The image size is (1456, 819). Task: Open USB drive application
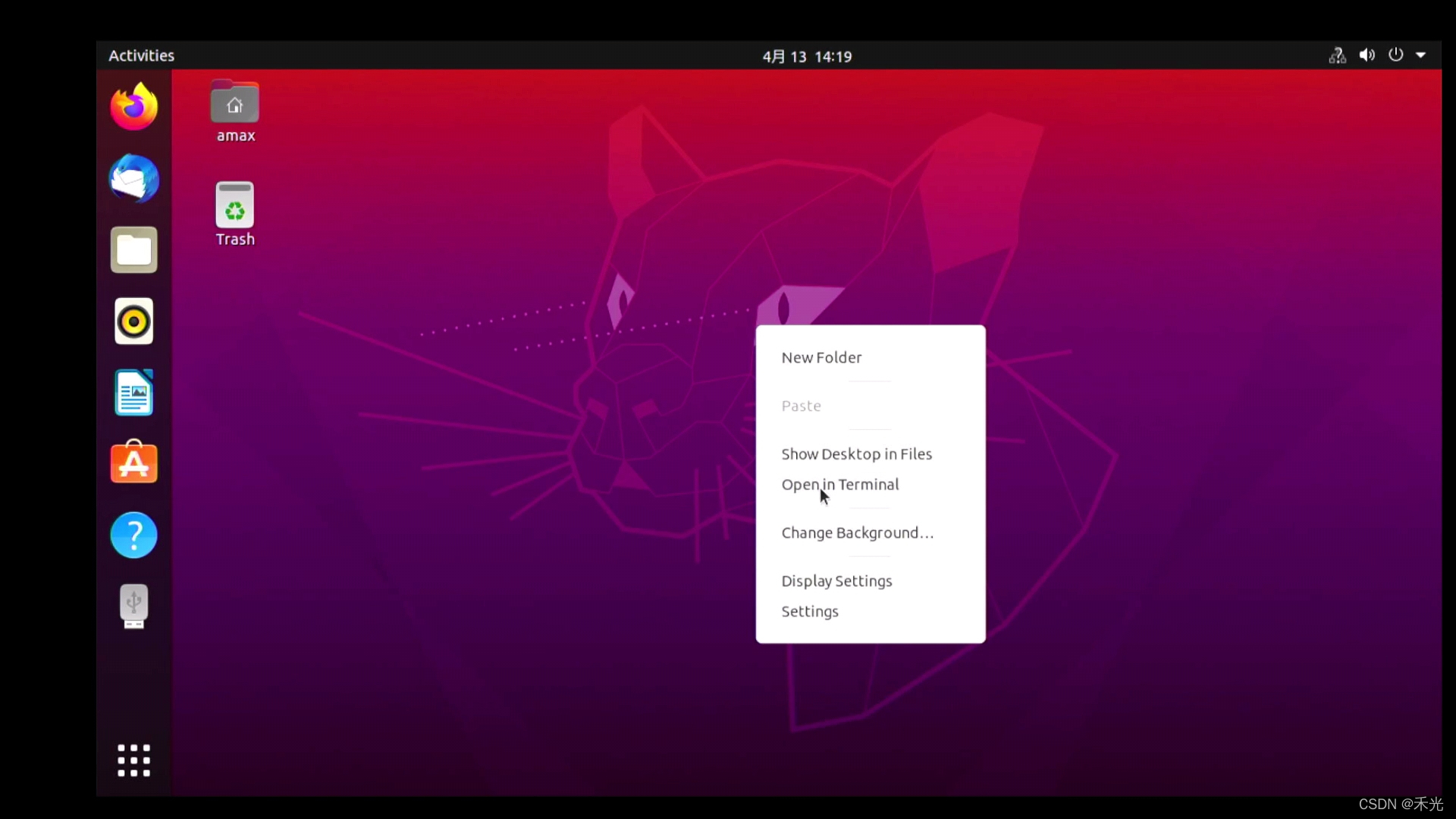click(133, 606)
